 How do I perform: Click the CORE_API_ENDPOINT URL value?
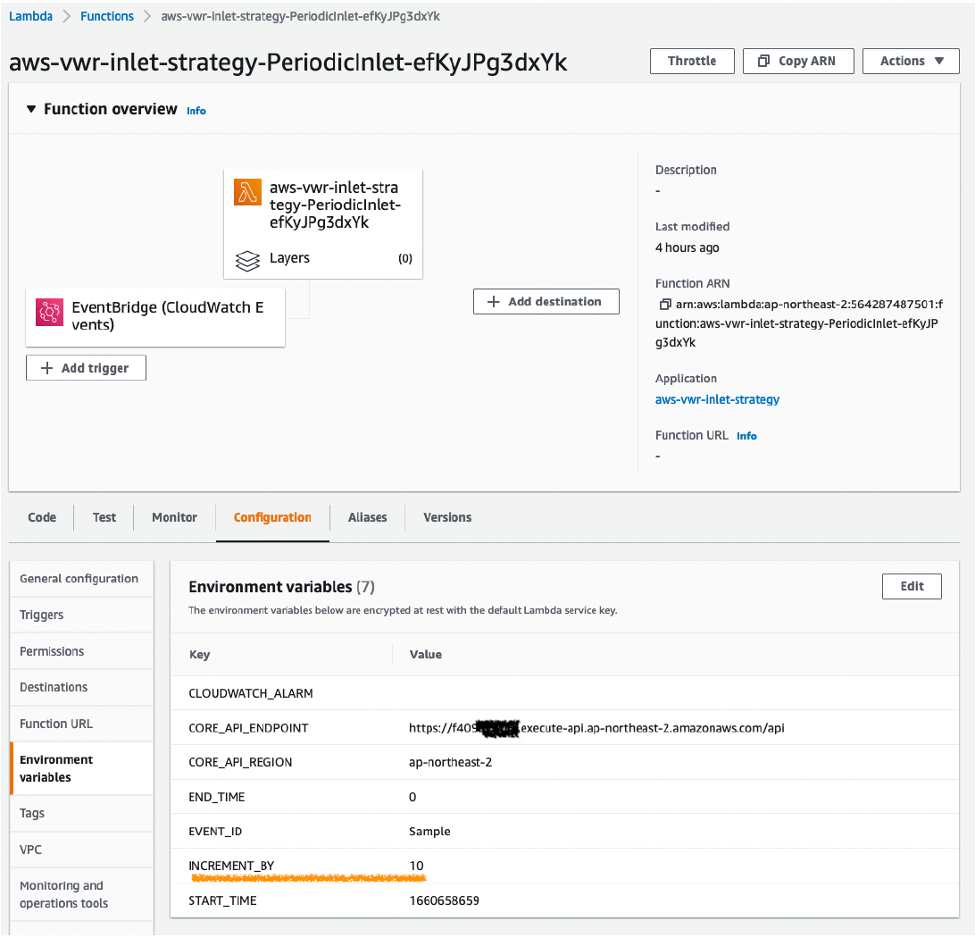pyautogui.click(x=596, y=728)
